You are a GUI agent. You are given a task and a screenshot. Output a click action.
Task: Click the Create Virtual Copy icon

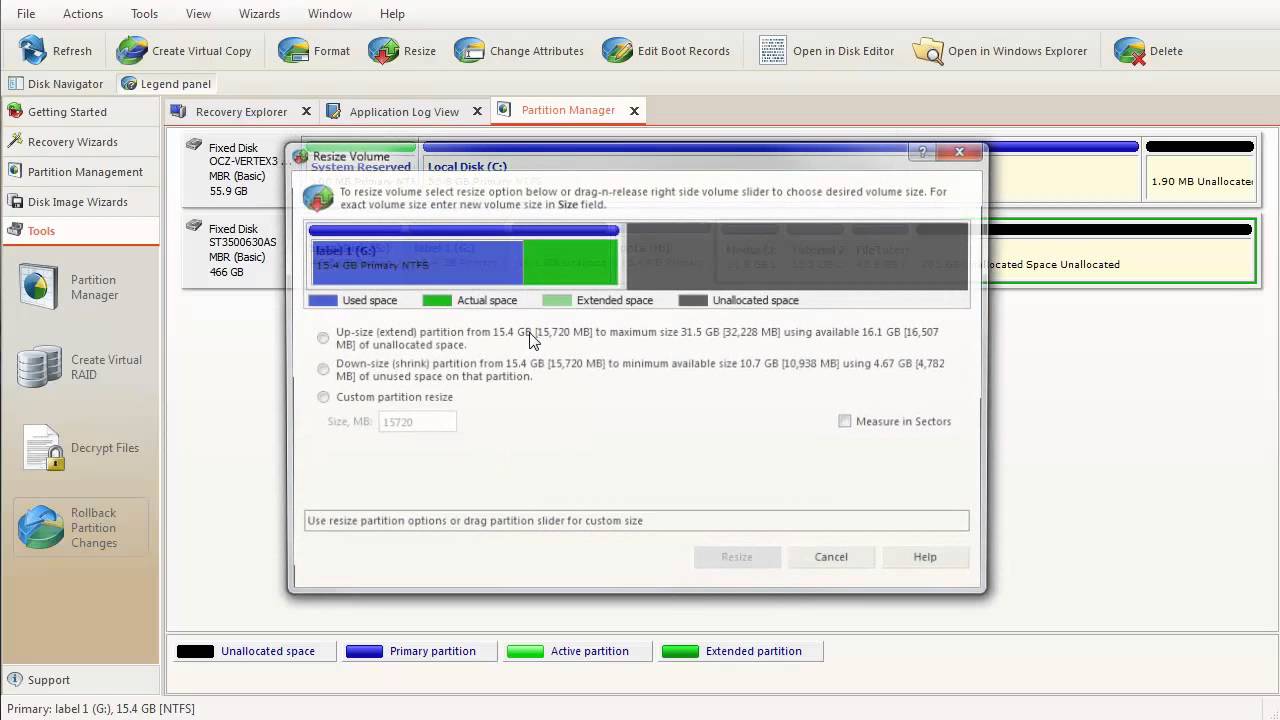pyautogui.click(x=131, y=50)
